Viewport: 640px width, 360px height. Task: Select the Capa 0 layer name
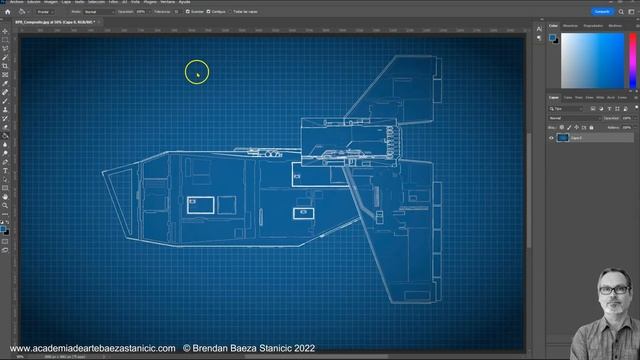(x=576, y=138)
